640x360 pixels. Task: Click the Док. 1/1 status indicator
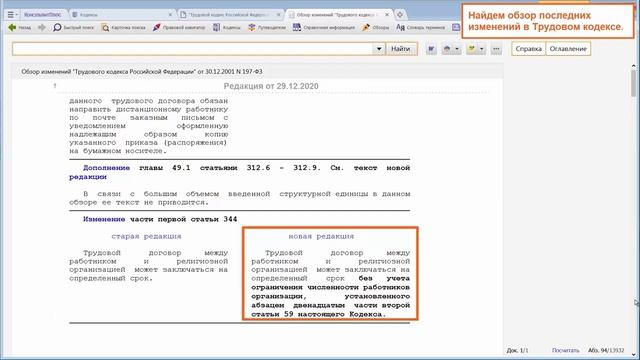click(x=517, y=350)
